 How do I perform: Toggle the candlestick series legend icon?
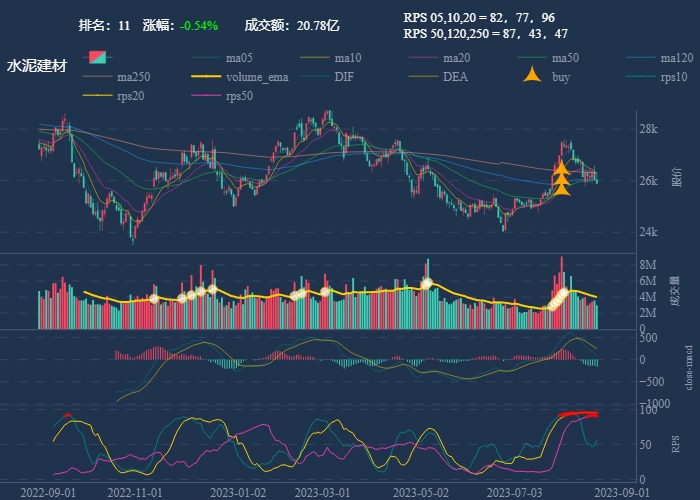pos(98,58)
